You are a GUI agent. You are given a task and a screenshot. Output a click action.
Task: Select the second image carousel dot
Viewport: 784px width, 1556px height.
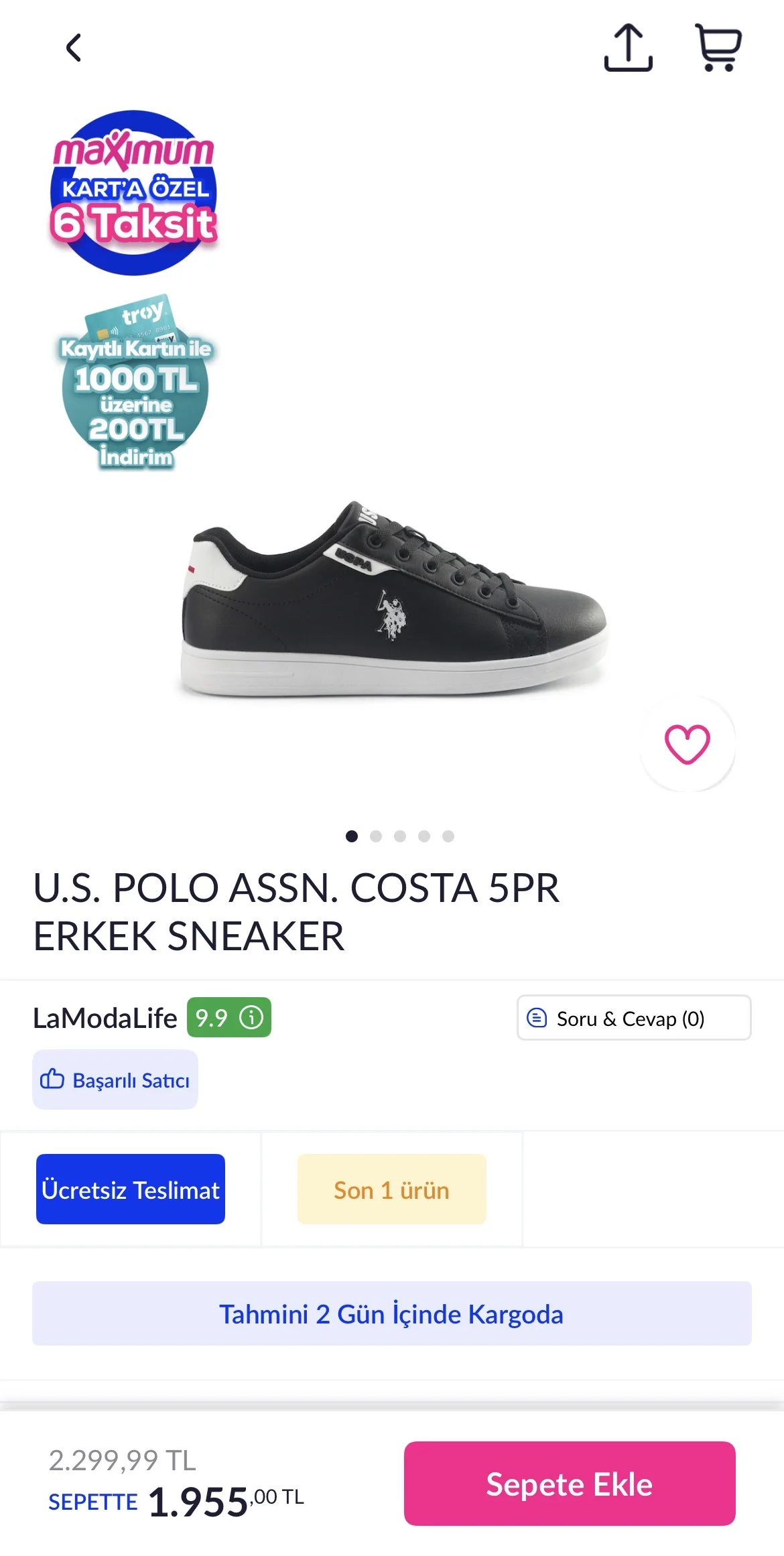click(x=376, y=836)
